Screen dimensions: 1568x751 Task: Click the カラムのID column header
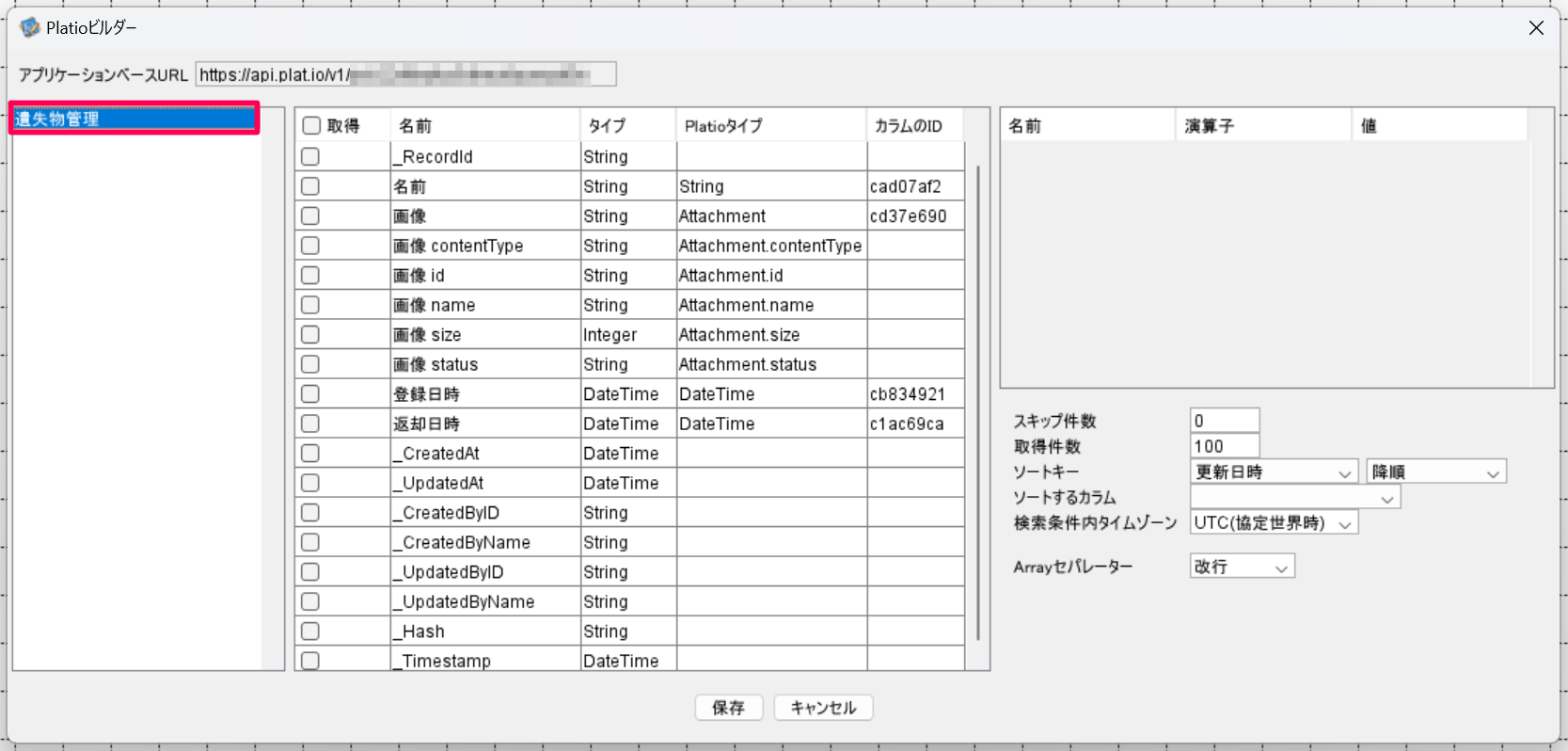[916, 126]
